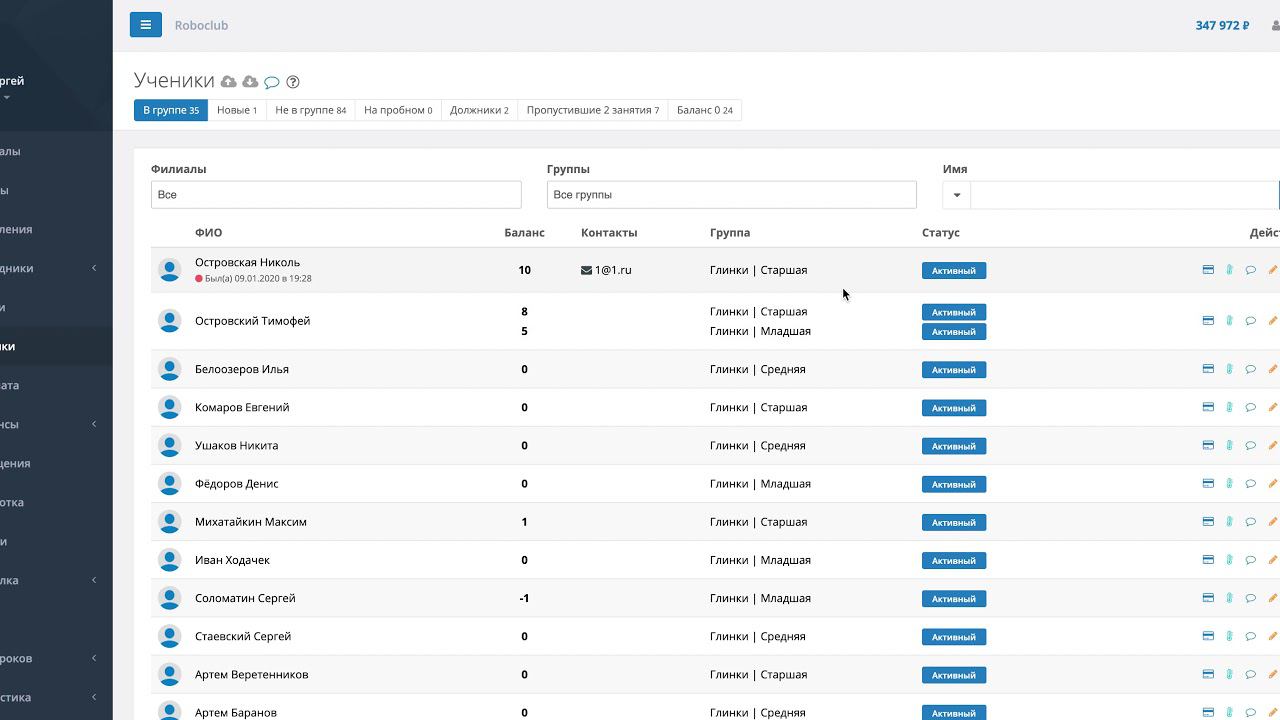The image size is (1280, 720).
Task: Edit Островская Николь with pencil icon
Action: tap(1272, 270)
